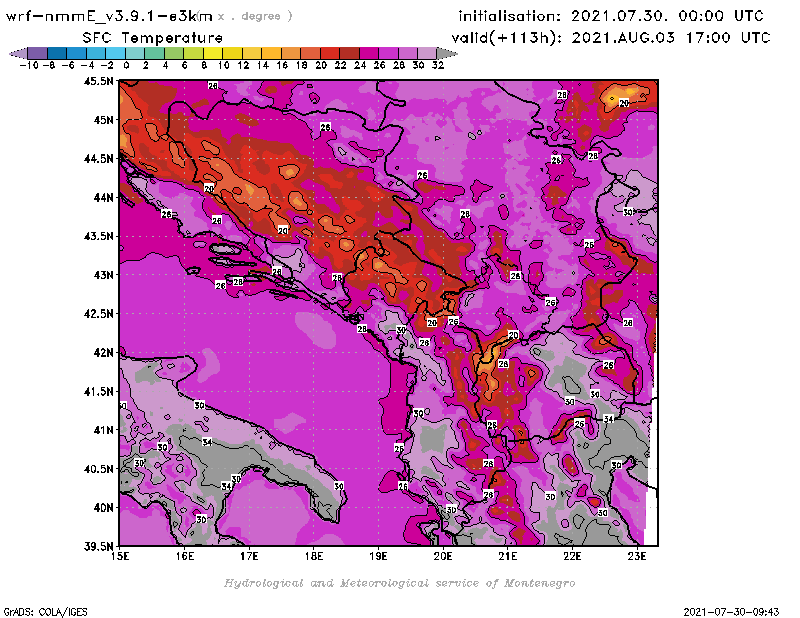This screenshot has height=618, width=800.
Task: Click the orange swatch between 14 and 16
Action: coord(271,53)
